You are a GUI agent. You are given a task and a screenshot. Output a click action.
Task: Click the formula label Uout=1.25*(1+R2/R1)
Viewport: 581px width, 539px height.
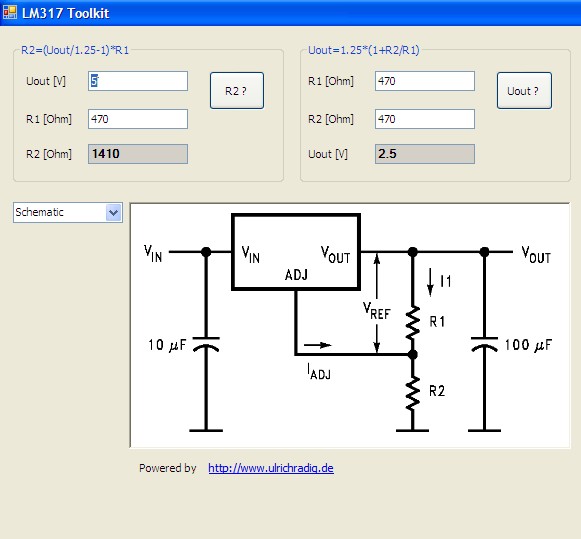[364, 50]
